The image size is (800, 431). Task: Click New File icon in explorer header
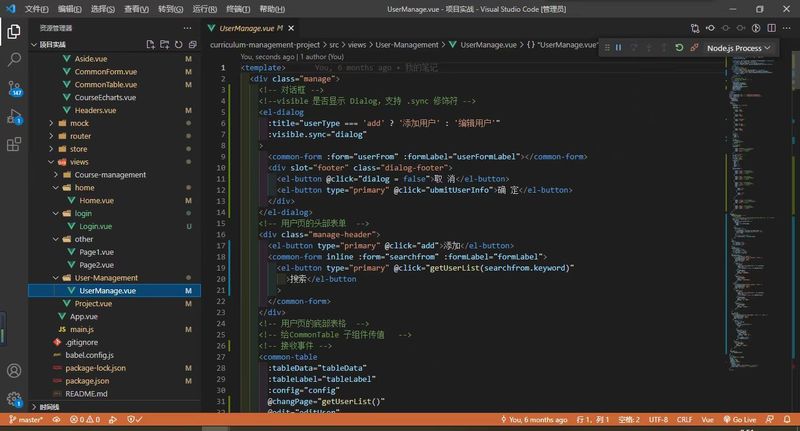(x=150, y=44)
